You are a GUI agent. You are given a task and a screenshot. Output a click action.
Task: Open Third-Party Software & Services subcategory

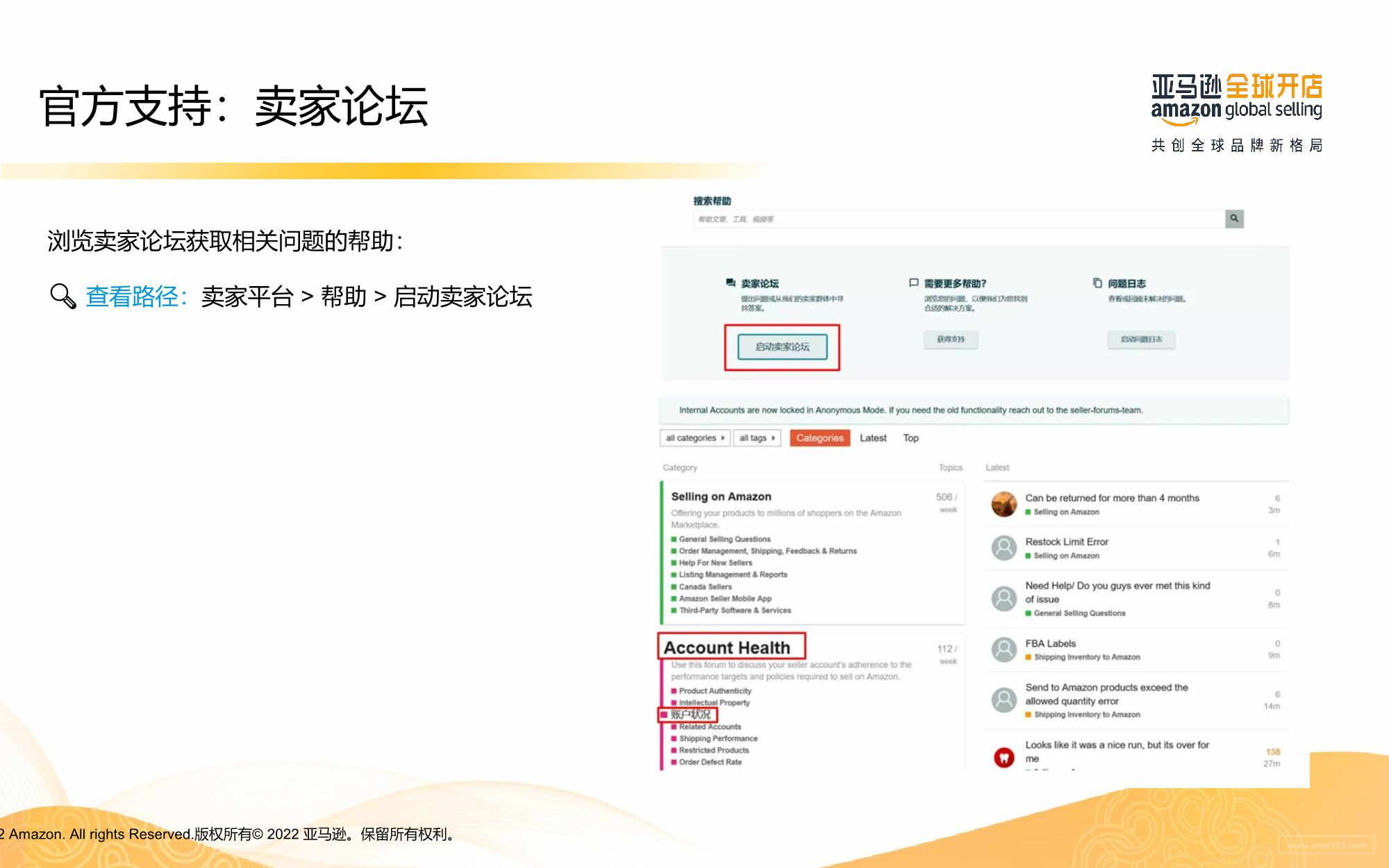click(735, 610)
